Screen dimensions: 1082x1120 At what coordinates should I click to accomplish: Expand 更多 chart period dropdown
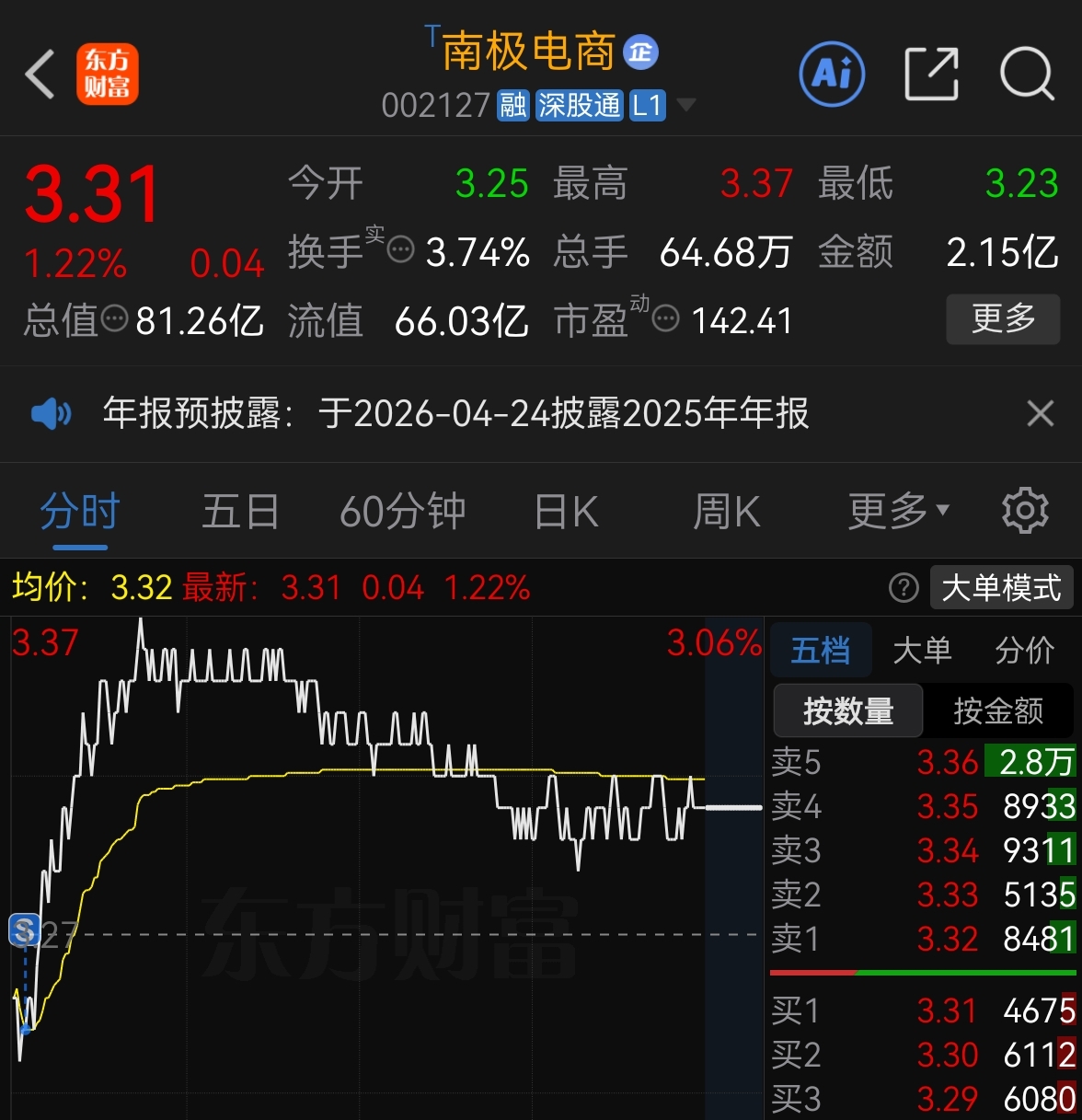(x=899, y=512)
